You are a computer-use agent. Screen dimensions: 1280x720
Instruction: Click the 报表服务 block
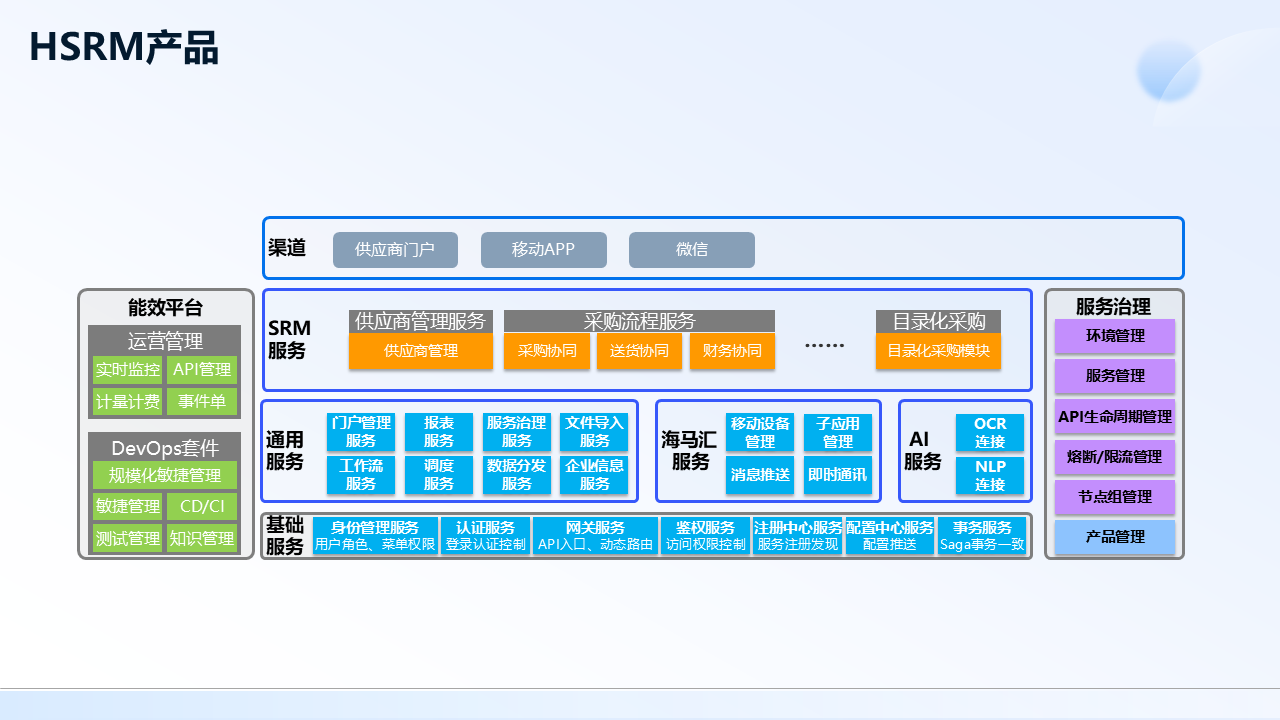[x=439, y=432]
